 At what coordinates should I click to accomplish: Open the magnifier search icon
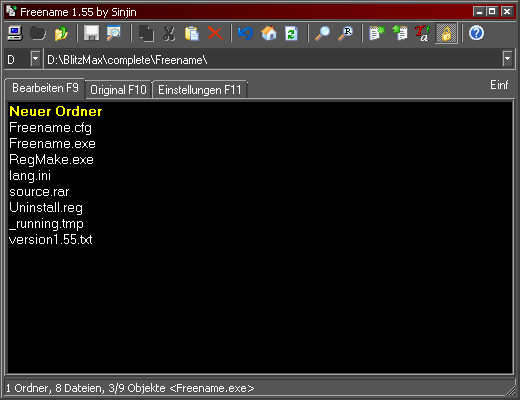pyautogui.click(x=322, y=33)
